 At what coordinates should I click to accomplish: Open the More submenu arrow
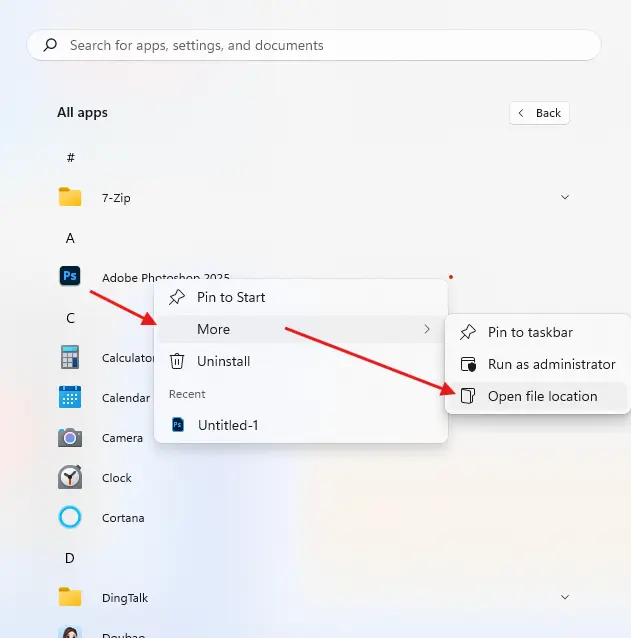[x=427, y=329]
